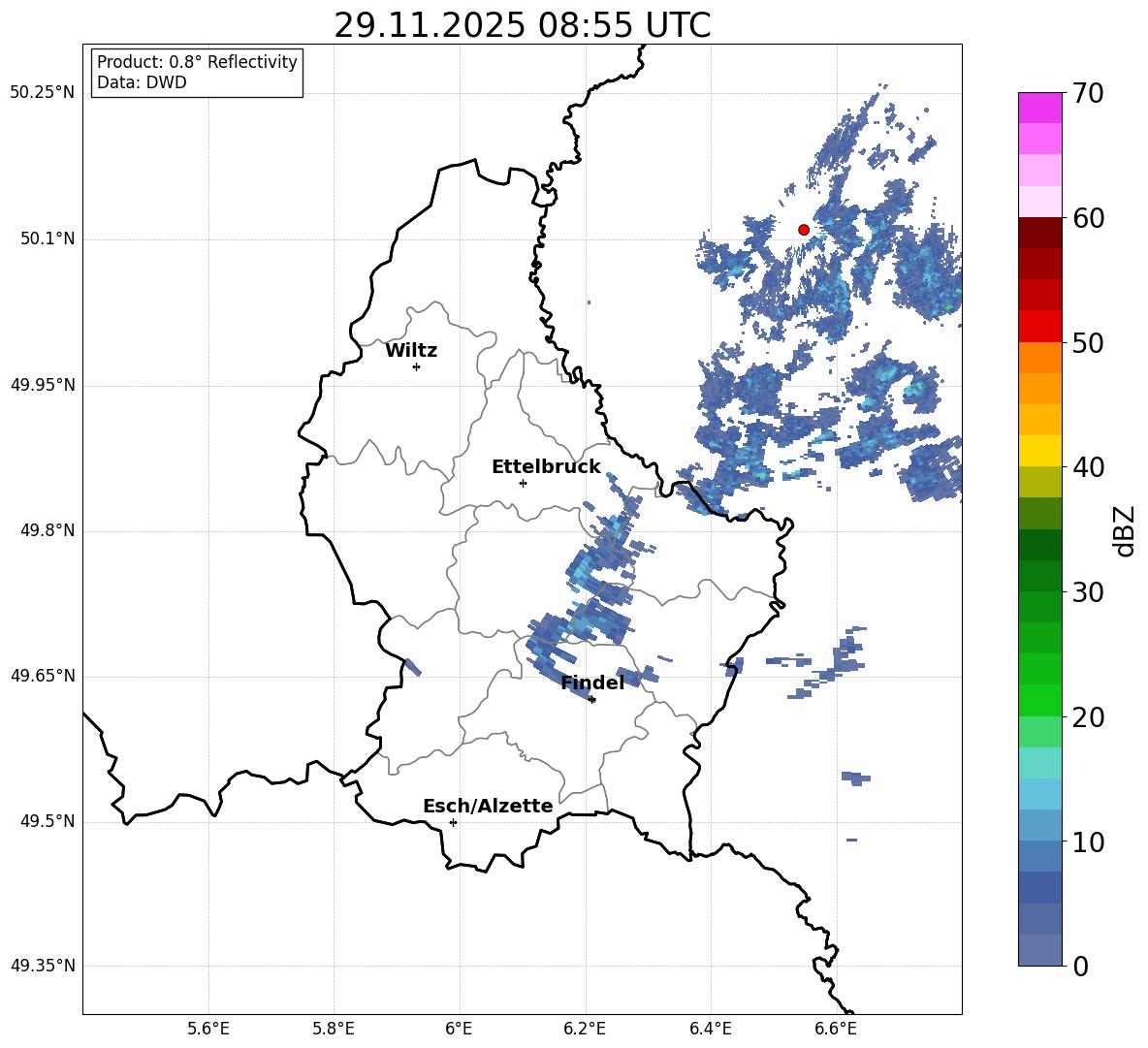Click the 50.25°N latitude label
The image size is (1148, 1048).
pyautogui.click(x=43, y=93)
